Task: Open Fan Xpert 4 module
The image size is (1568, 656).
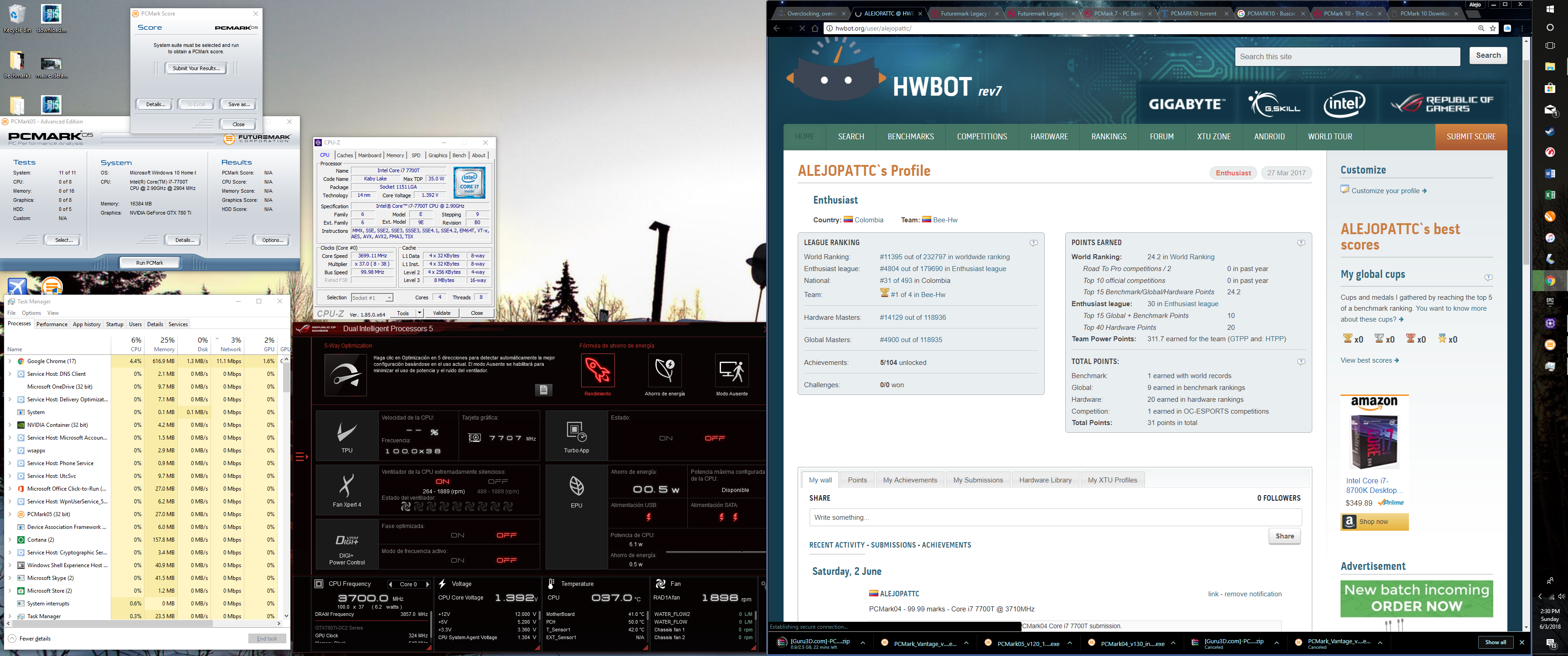Action: [x=347, y=490]
